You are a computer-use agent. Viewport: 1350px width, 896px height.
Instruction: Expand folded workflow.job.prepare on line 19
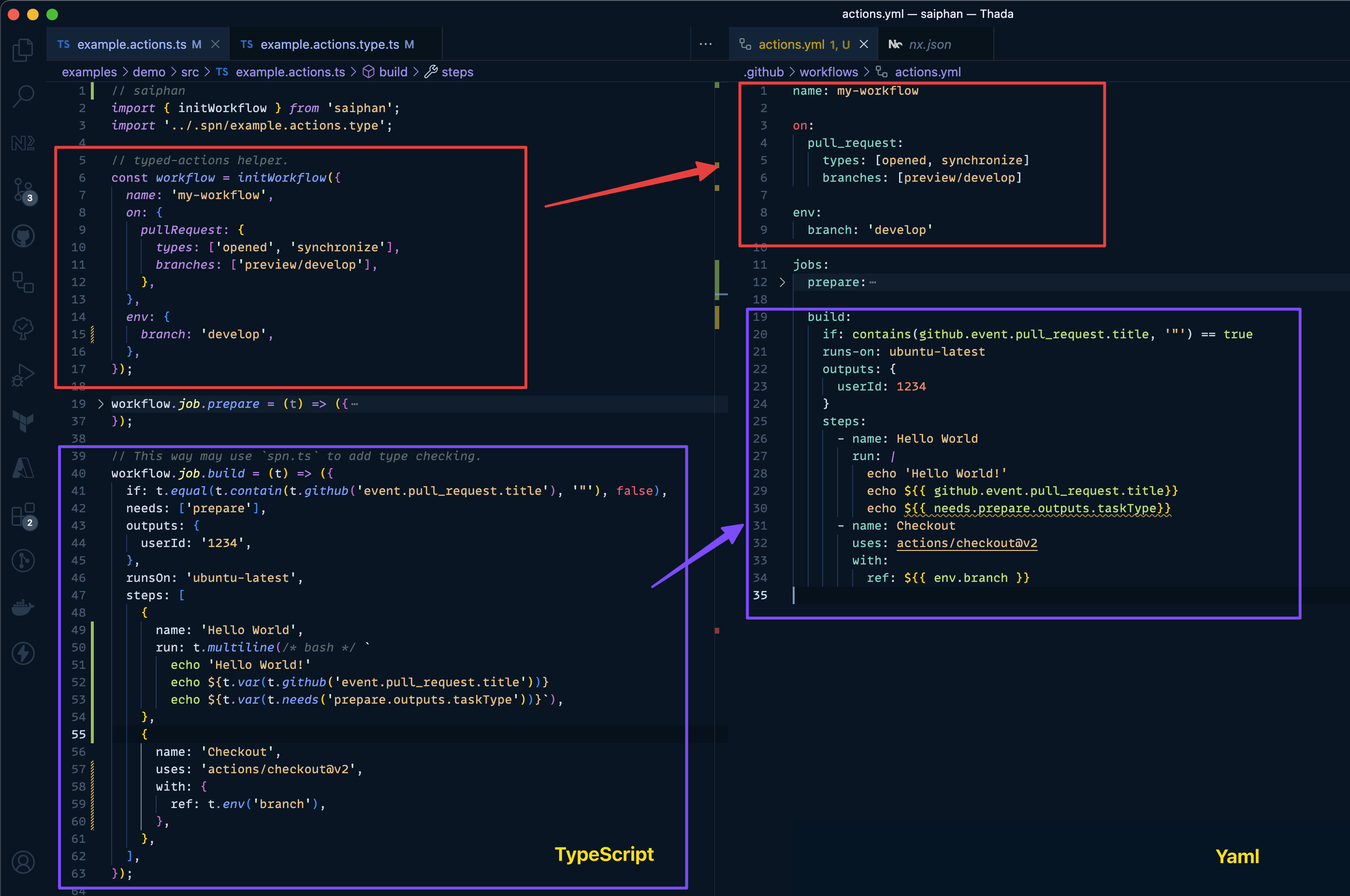coord(101,404)
